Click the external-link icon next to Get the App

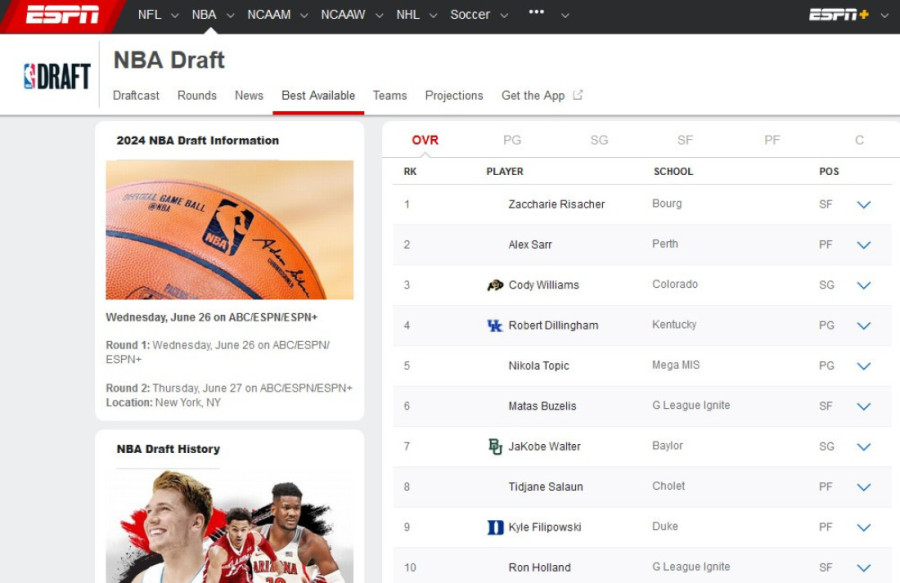pyautogui.click(x=576, y=93)
